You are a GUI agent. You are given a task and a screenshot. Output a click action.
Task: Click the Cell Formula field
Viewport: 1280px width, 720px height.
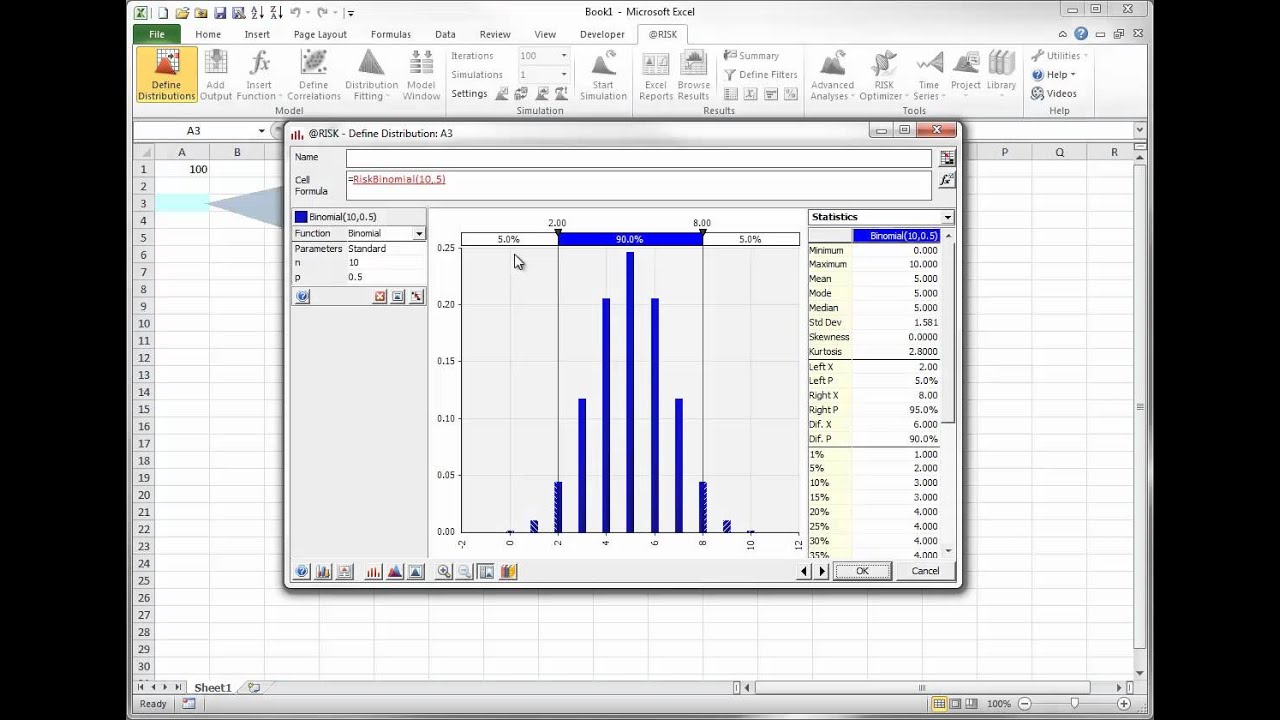[639, 185]
